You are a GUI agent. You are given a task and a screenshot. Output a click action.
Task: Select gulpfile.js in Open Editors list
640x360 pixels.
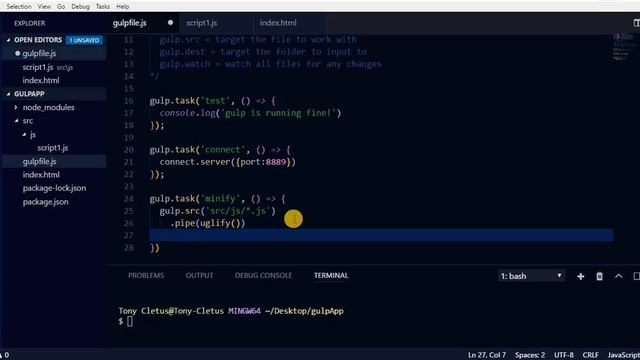pos(39,53)
